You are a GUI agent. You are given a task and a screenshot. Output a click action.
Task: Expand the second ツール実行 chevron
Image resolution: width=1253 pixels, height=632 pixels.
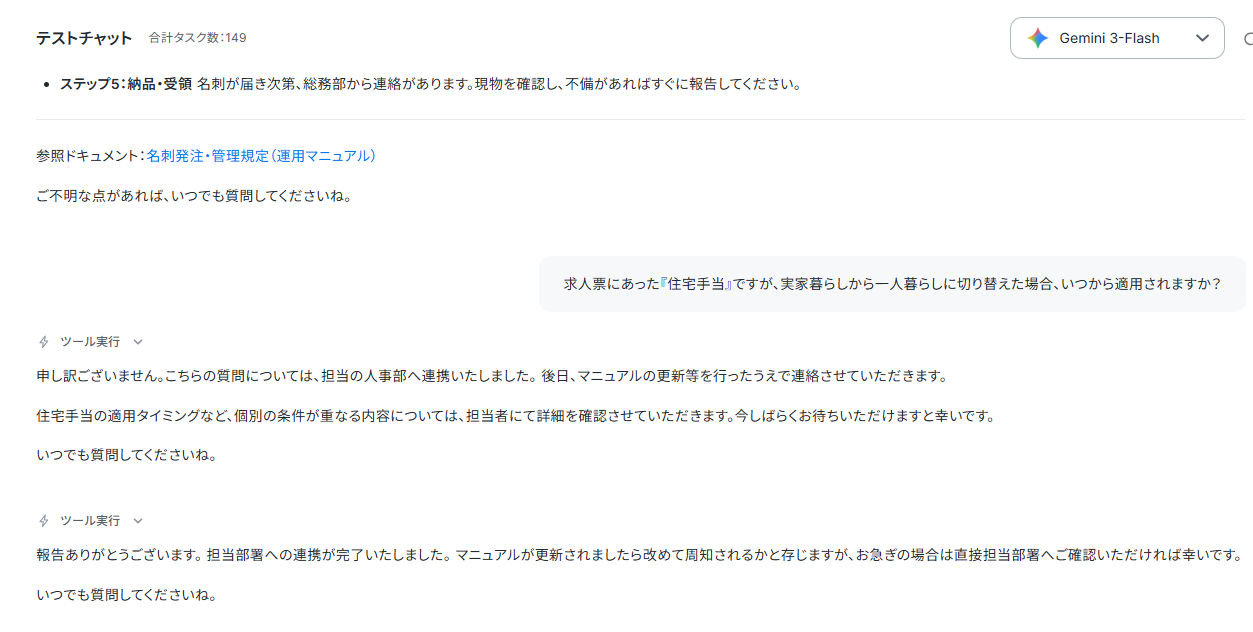[x=138, y=521]
